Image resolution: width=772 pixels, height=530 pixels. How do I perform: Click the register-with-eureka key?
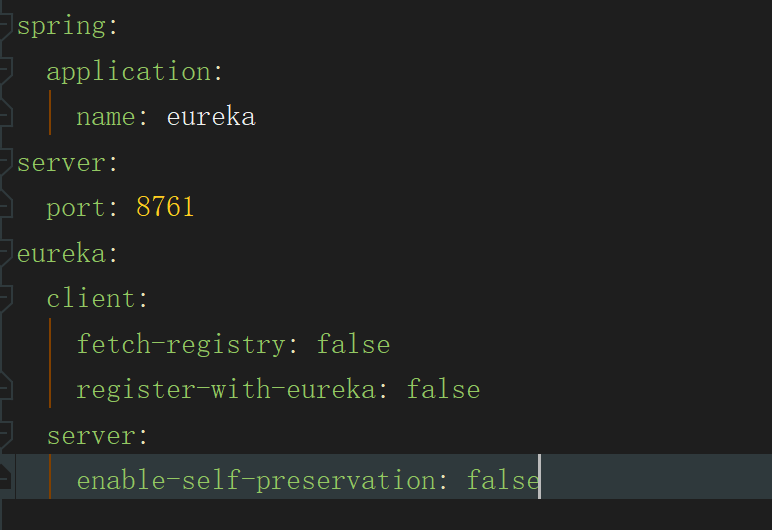225,390
